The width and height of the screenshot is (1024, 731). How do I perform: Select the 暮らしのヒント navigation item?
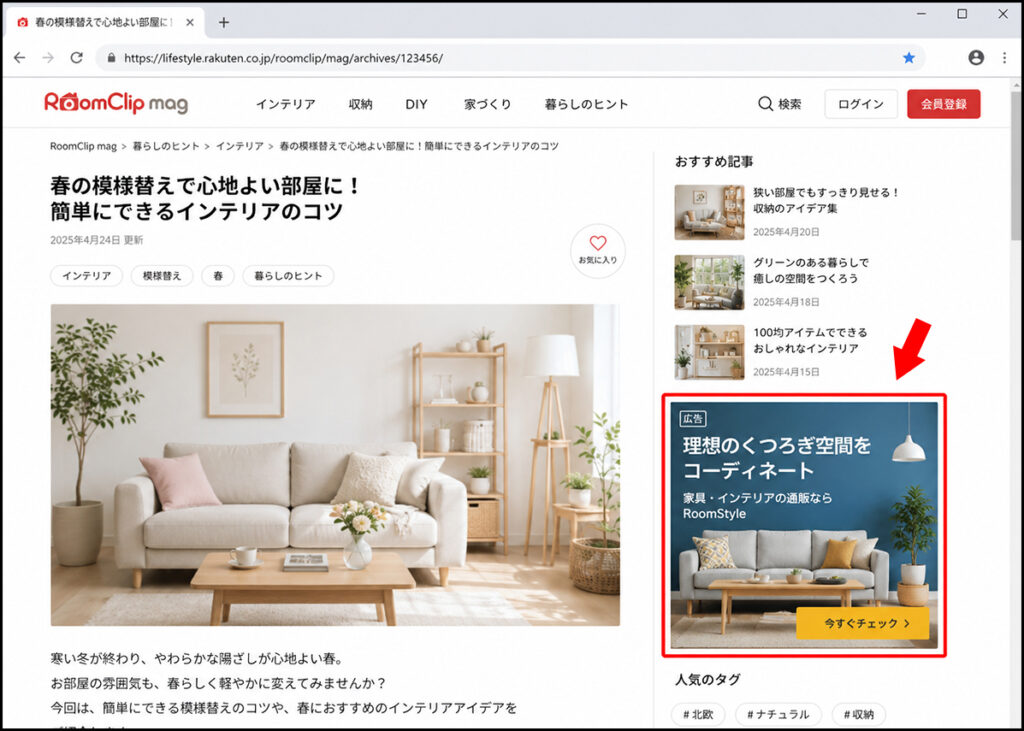coord(586,105)
